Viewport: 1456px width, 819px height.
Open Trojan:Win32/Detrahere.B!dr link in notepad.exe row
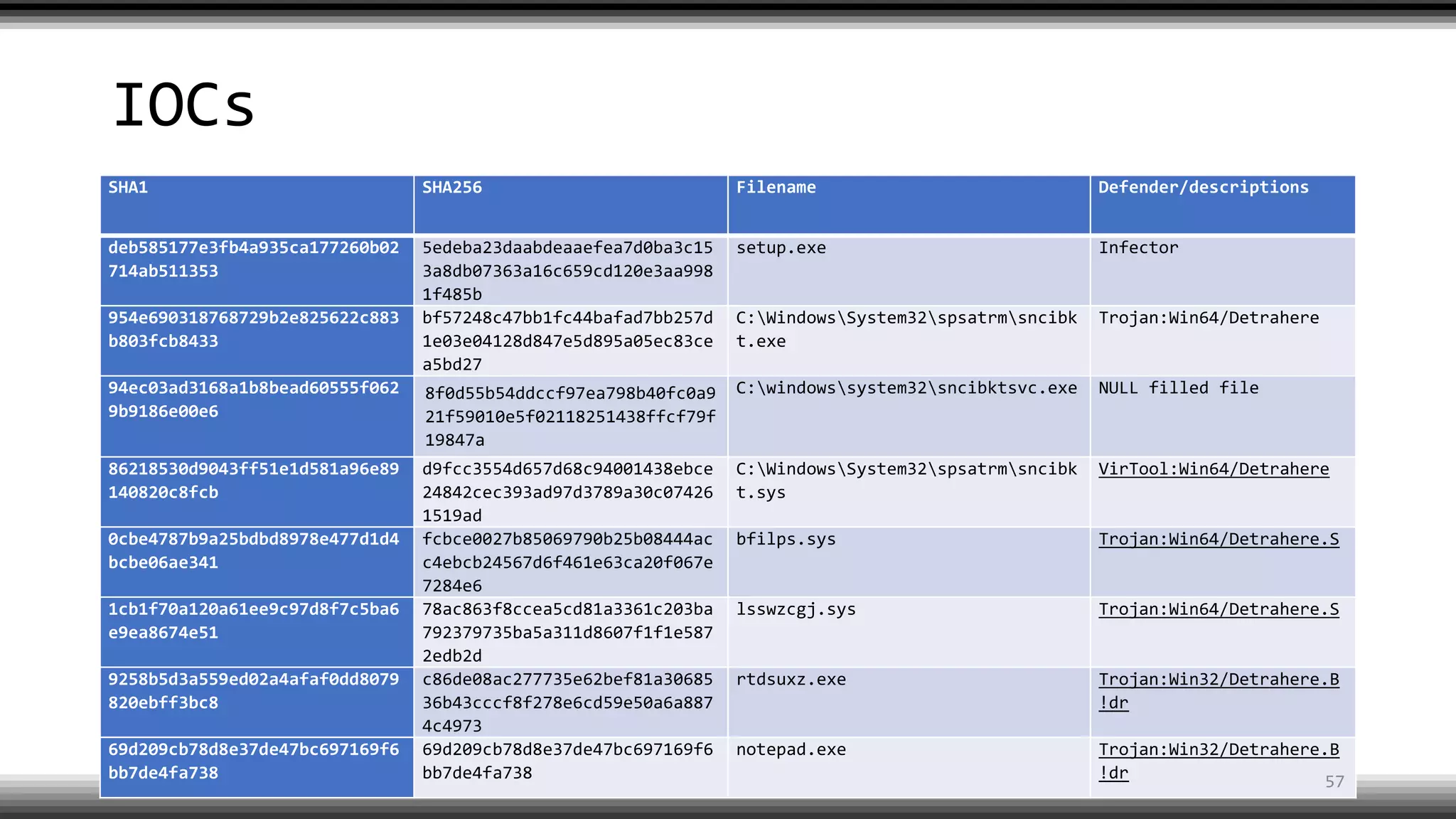[1219, 761]
